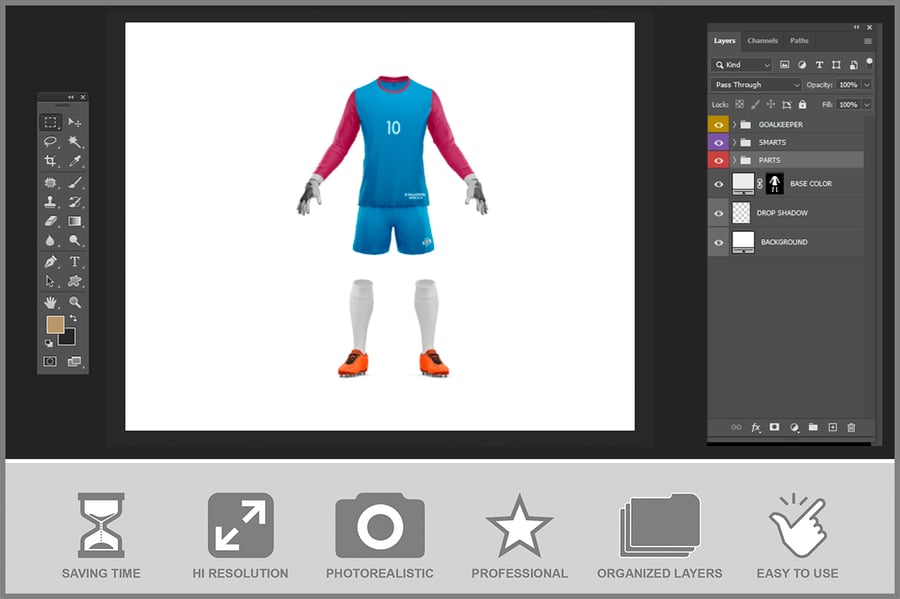The image size is (900, 599).
Task: Click the foreground color swatch
Action: (x=54, y=325)
